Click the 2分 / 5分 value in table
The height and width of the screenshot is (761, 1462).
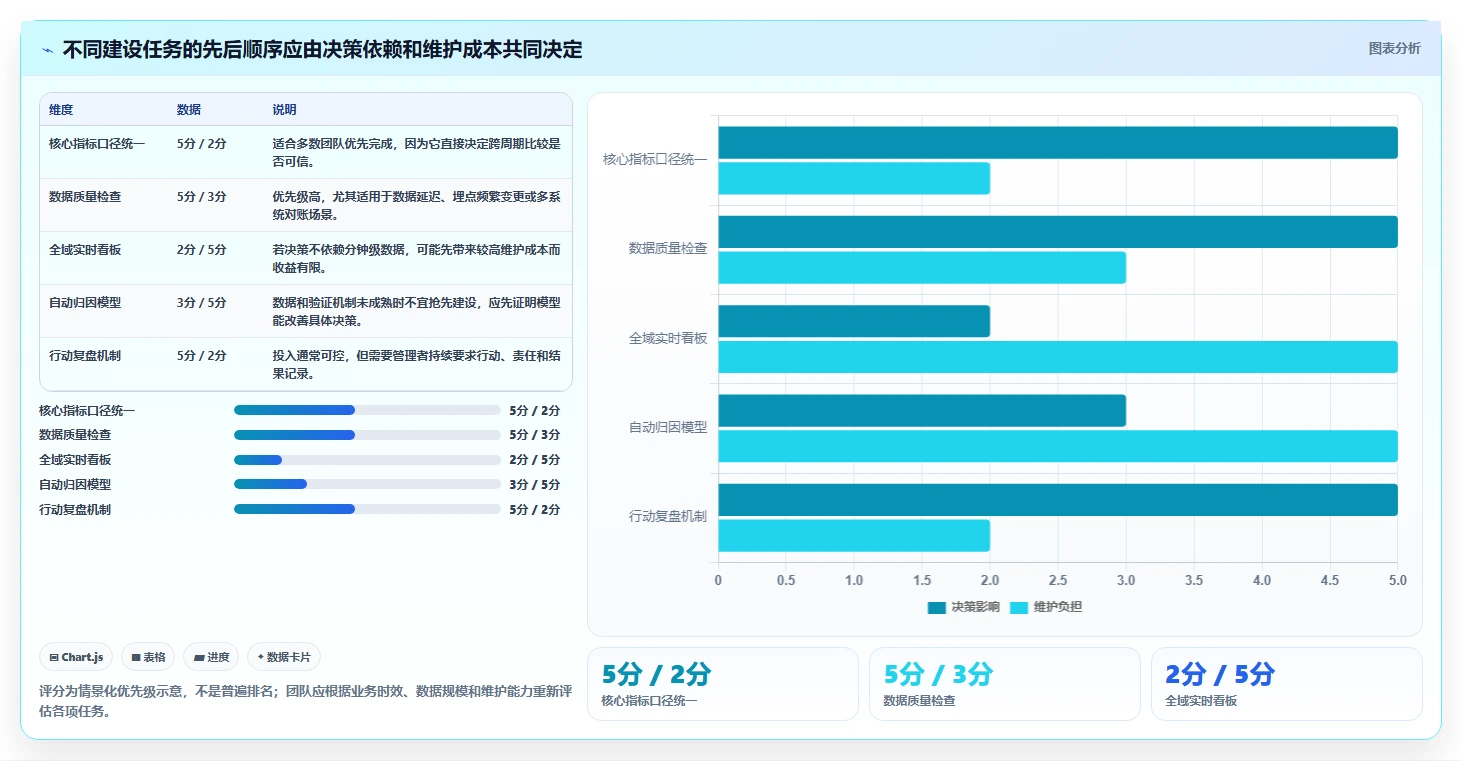[202, 250]
